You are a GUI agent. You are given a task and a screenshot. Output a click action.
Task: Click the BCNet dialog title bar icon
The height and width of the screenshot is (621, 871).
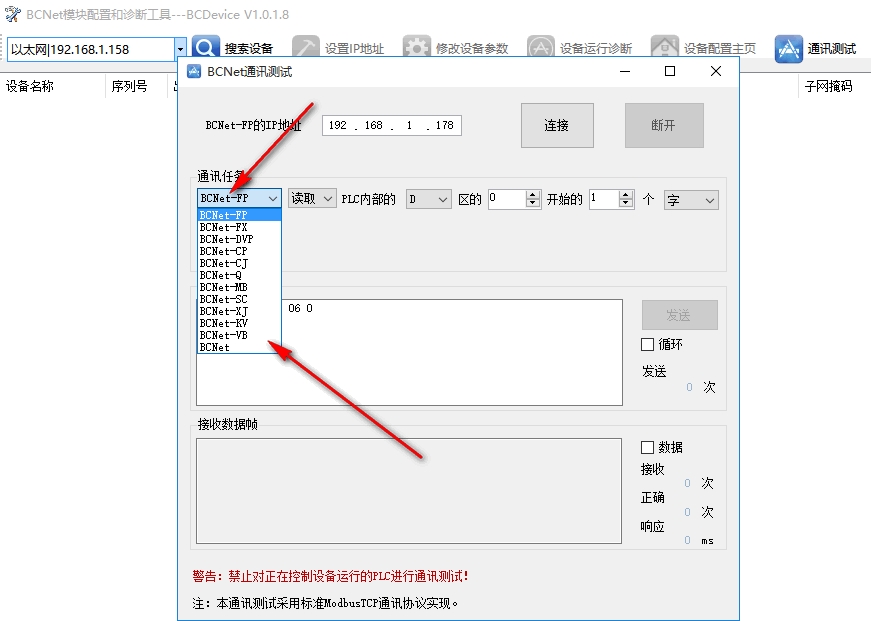pyautogui.click(x=194, y=71)
